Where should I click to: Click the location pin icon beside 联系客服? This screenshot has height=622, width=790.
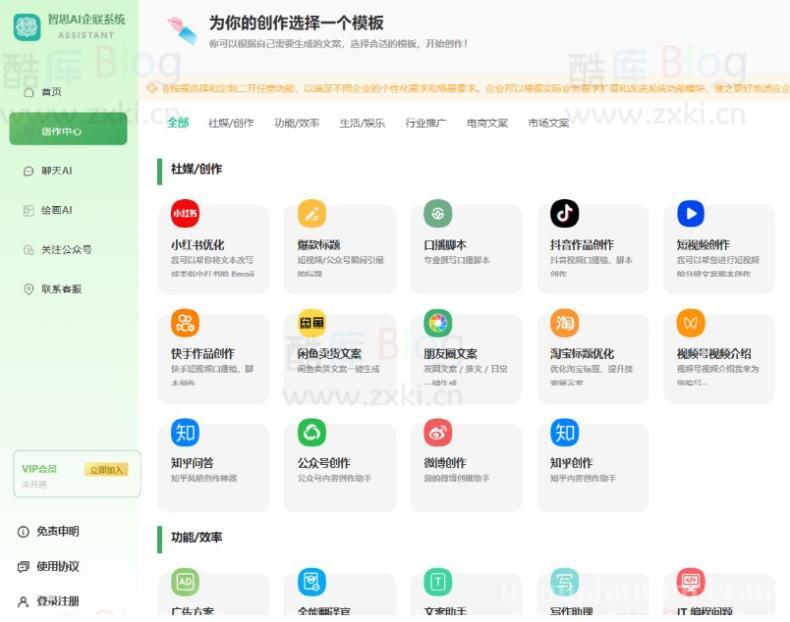tap(29, 289)
